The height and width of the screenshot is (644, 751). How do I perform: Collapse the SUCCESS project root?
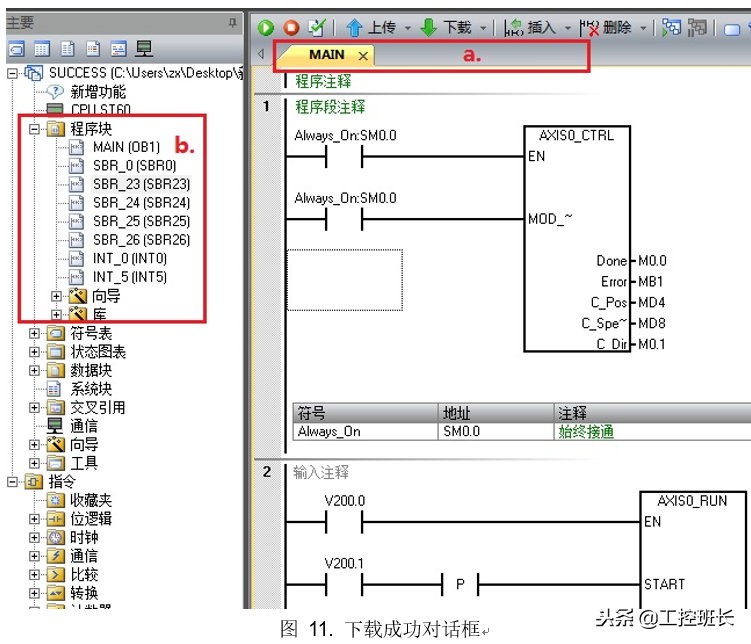click(x=12, y=73)
